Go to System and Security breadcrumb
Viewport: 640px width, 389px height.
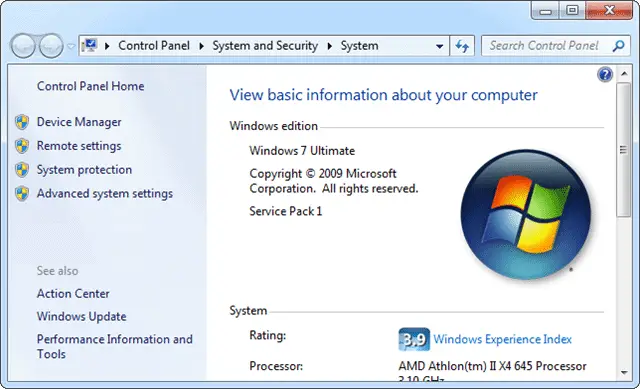265,46
